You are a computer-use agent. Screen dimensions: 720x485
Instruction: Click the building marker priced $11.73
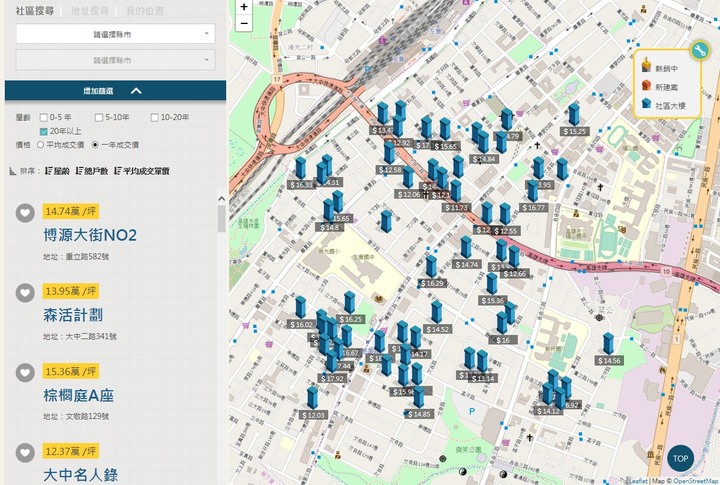456,191
